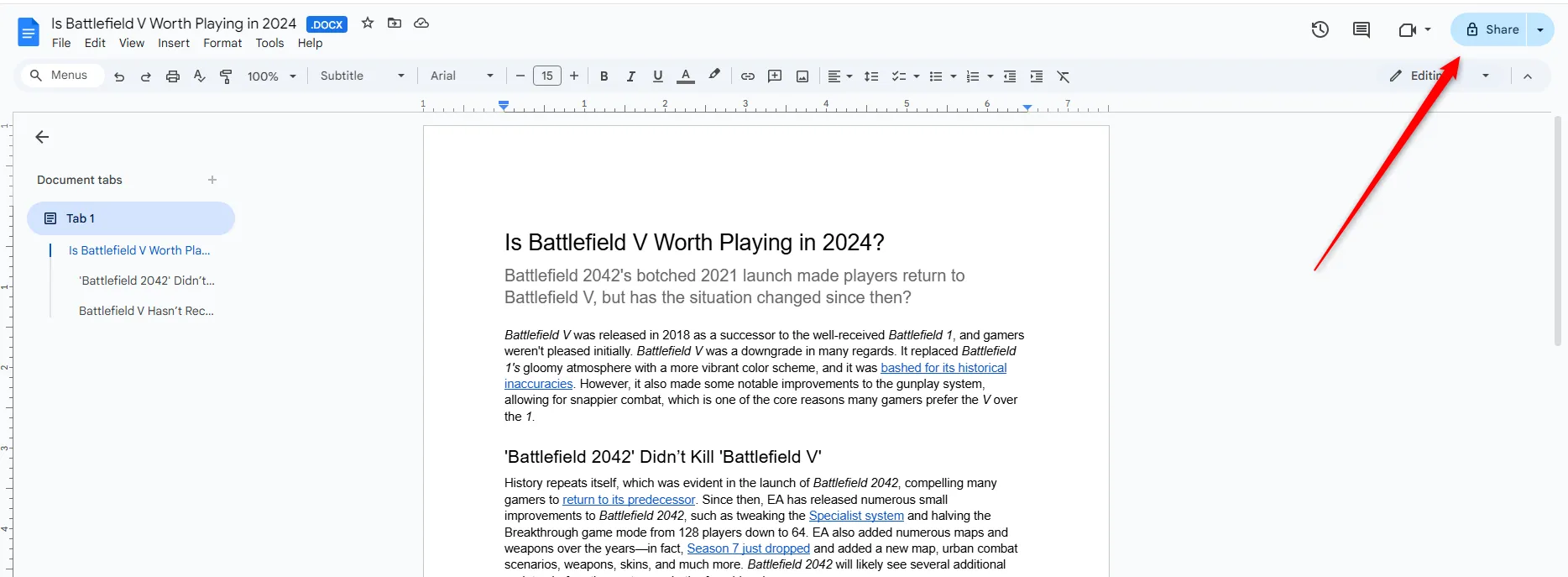This screenshot has height=577, width=1568.
Task: Open the Help menu
Action: point(310,44)
